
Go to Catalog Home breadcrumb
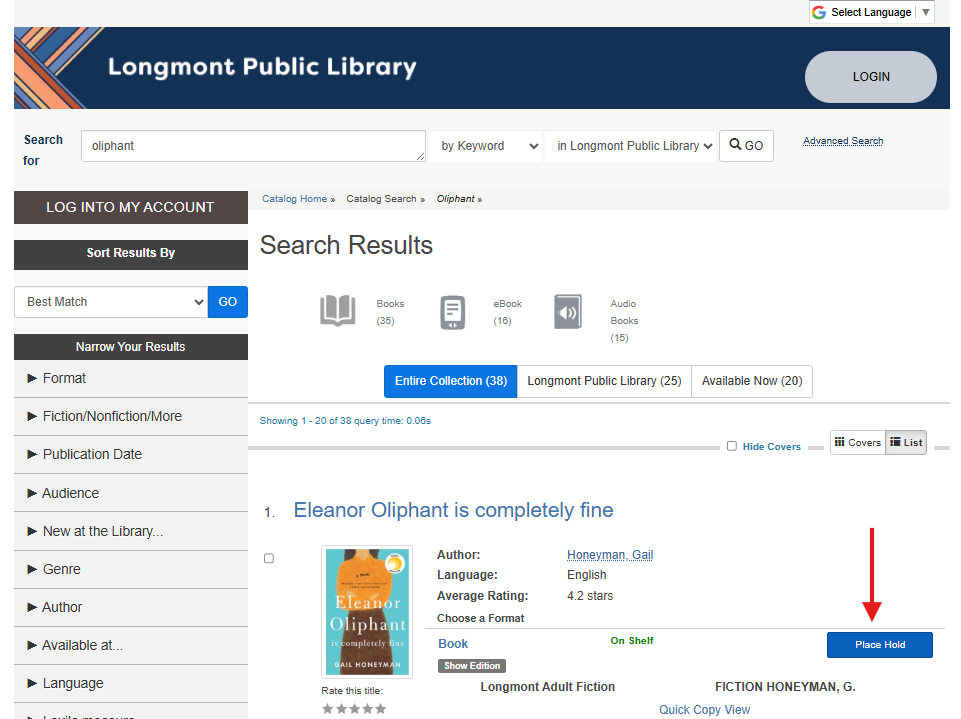pyautogui.click(x=294, y=199)
